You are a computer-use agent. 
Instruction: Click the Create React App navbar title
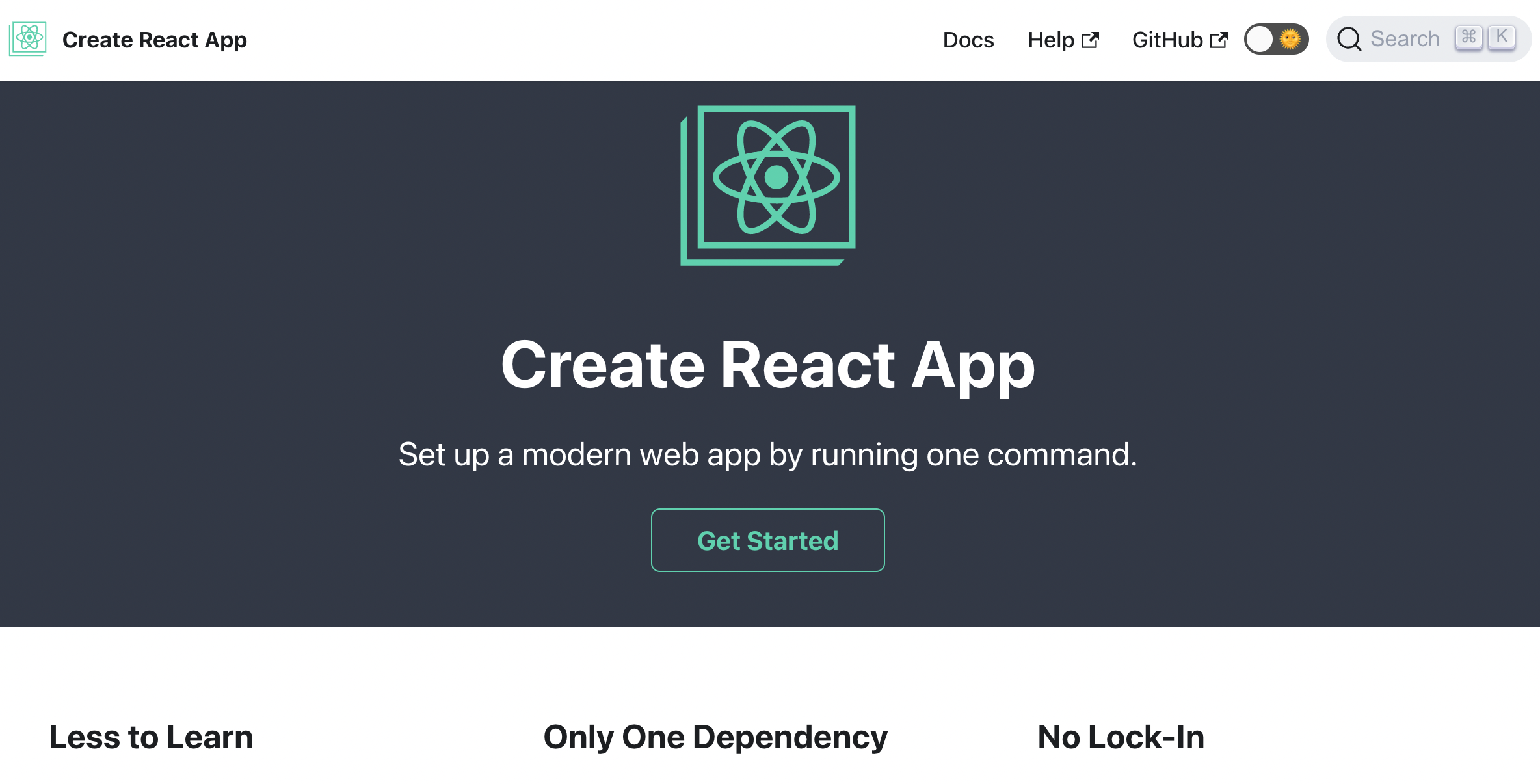155,40
